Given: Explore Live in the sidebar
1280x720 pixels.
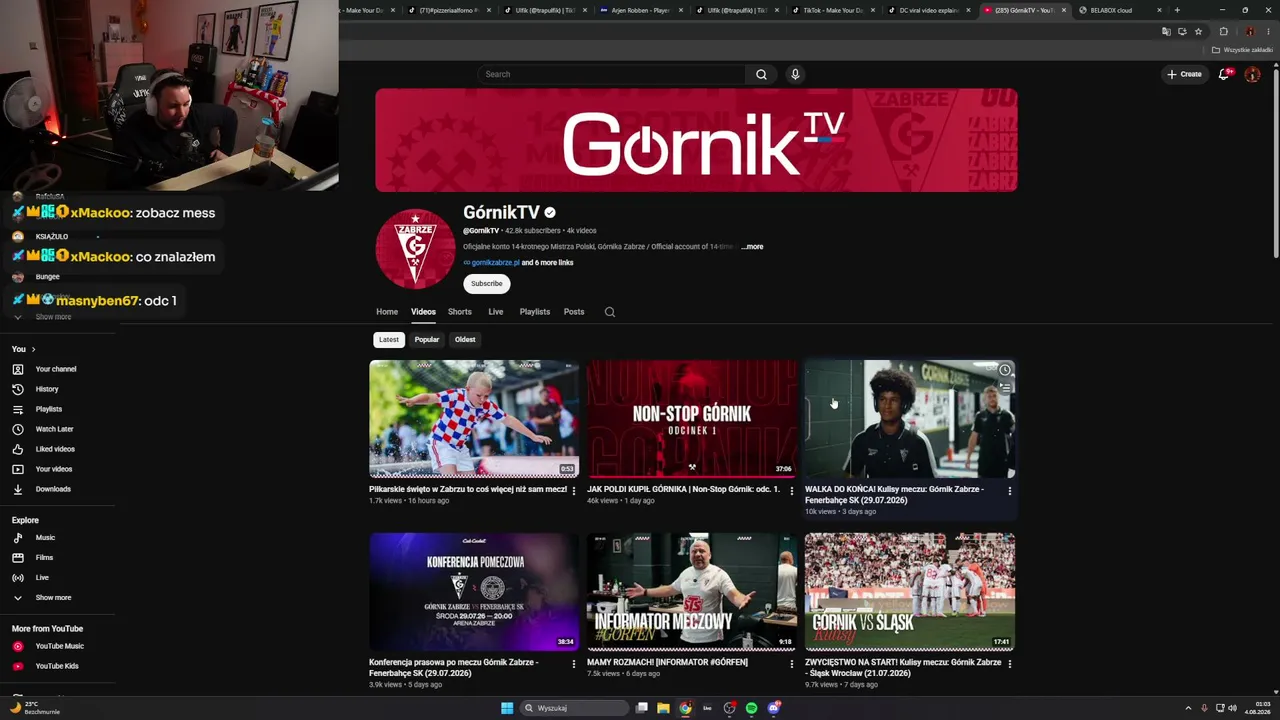Looking at the screenshot, I should pyautogui.click(x=42, y=578).
